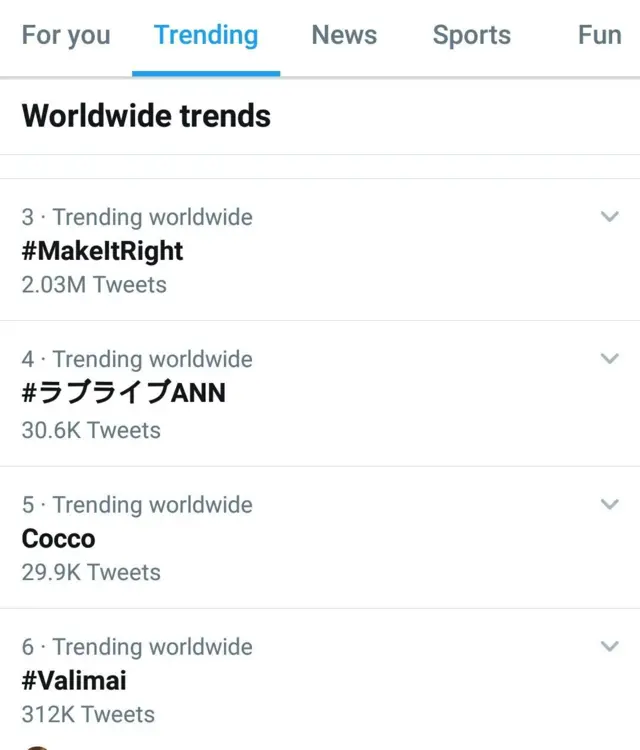640x750 pixels.
Task: Open the chevron menu beside #ラブライブANN
Action: point(609,358)
